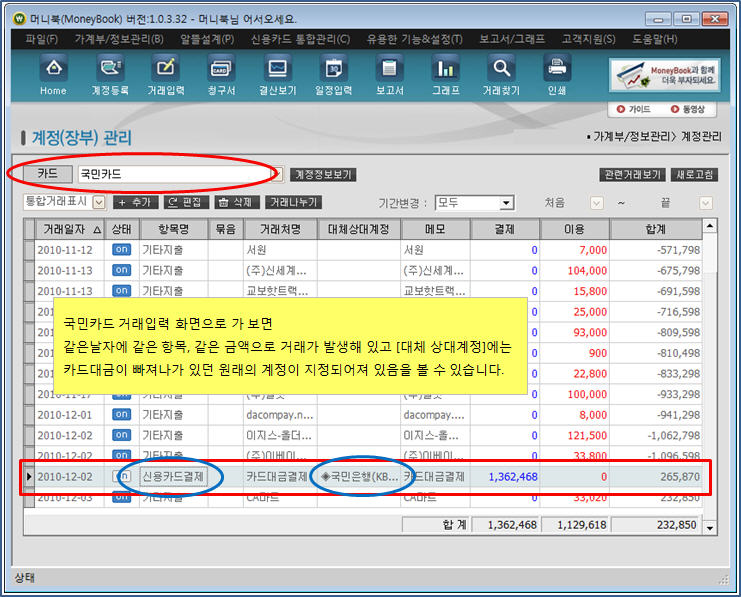The width and height of the screenshot is (741, 597).
Task: Expand the 통합거래표시 dropdown
Action: pyautogui.click(x=99, y=202)
